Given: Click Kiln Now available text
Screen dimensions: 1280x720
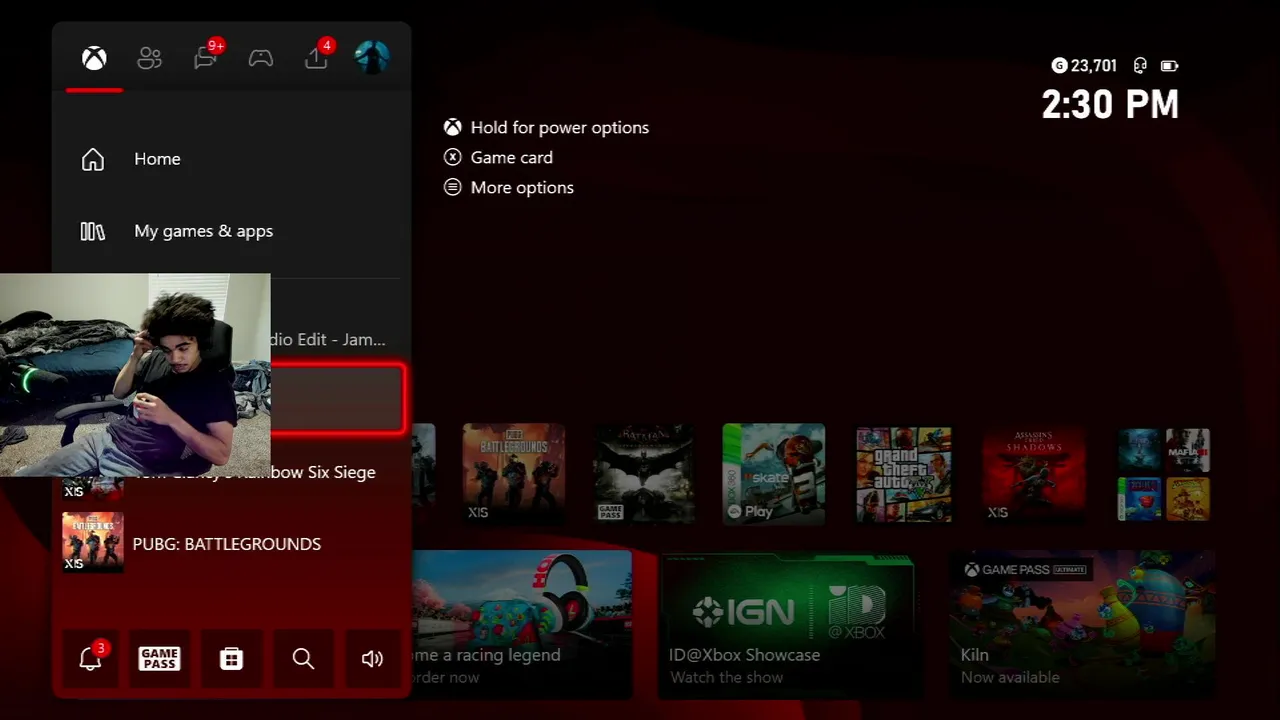Looking at the screenshot, I should pos(1010,678).
